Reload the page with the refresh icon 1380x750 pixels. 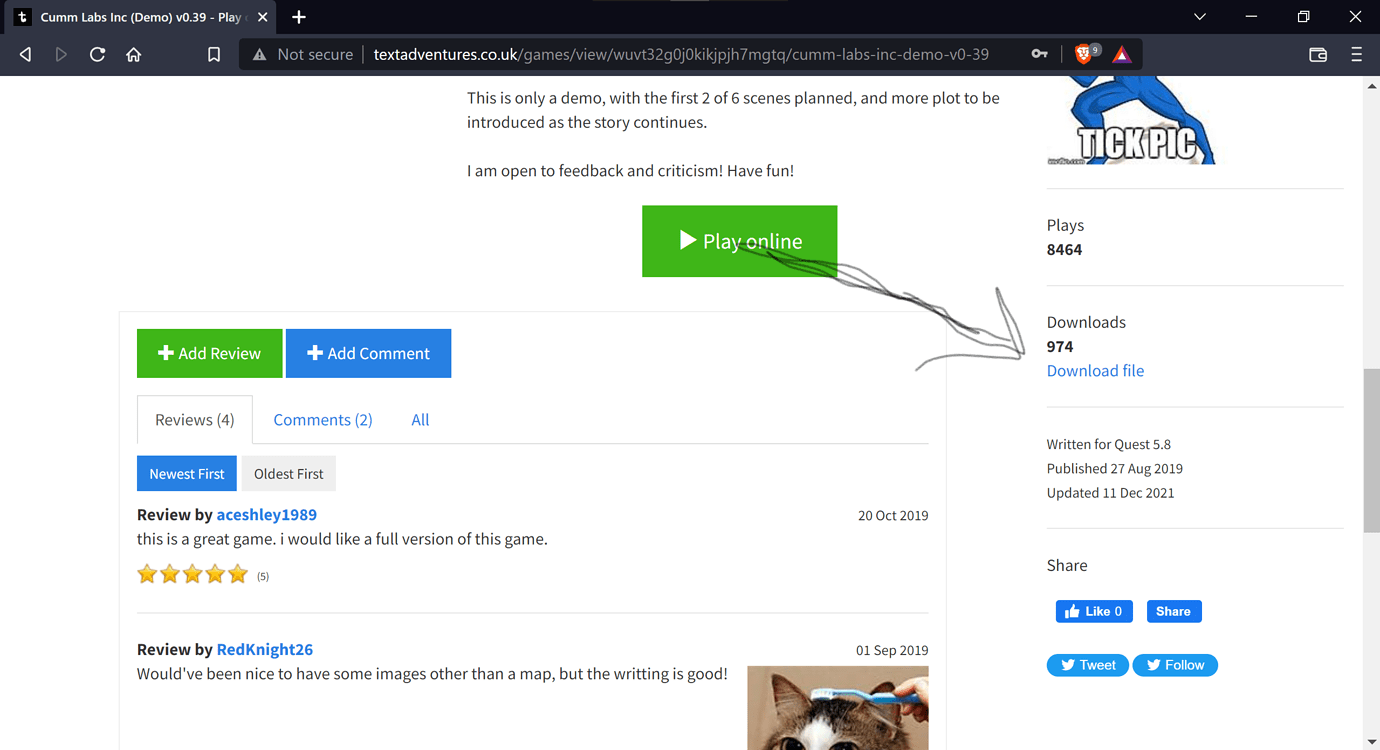pyautogui.click(x=97, y=55)
